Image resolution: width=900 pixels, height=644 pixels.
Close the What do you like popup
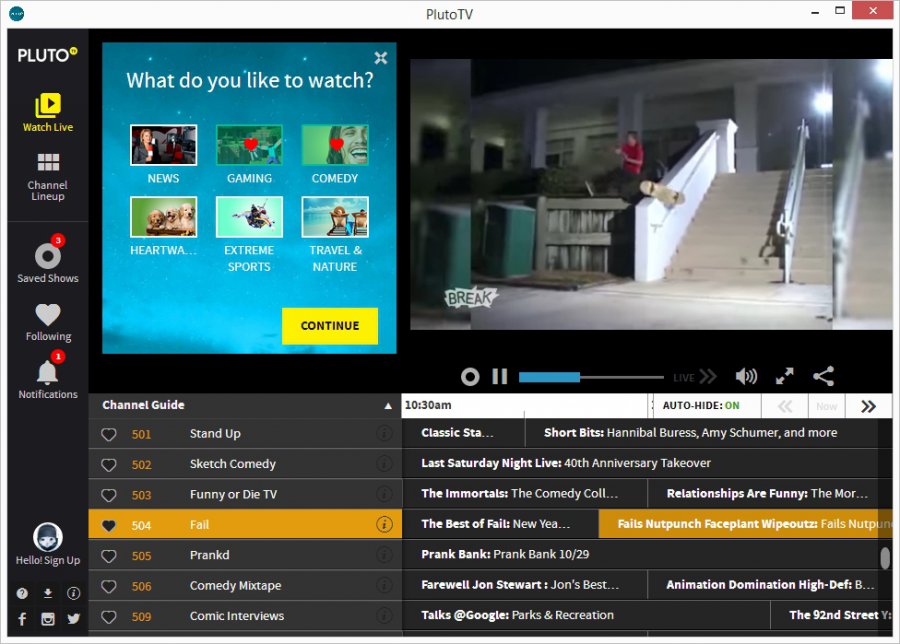point(381,57)
